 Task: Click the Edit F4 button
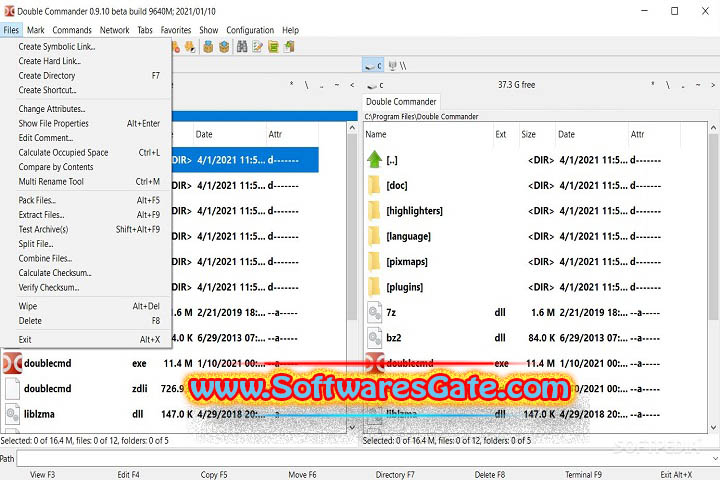point(128,474)
